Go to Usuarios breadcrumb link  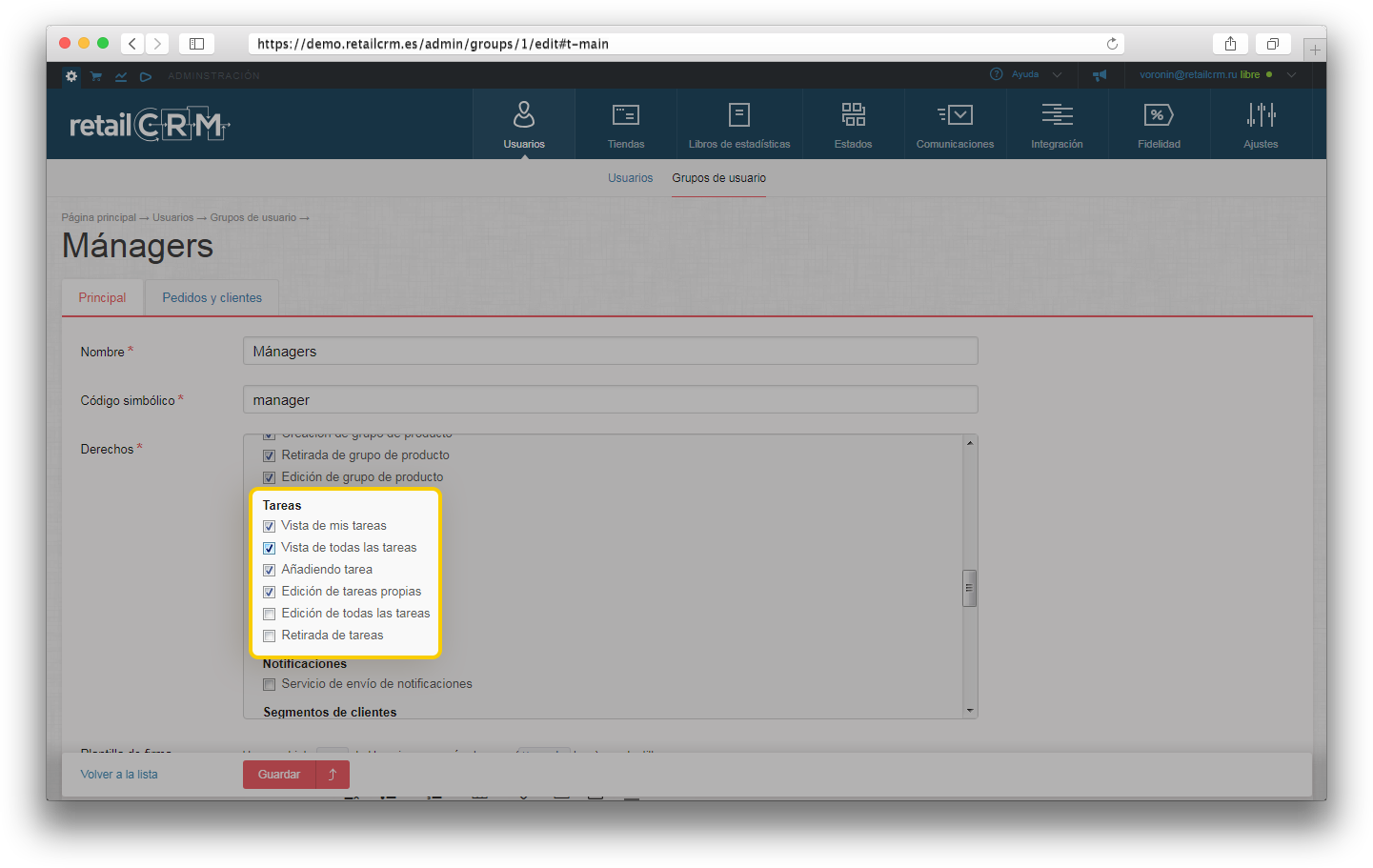(x=172, y=217)
